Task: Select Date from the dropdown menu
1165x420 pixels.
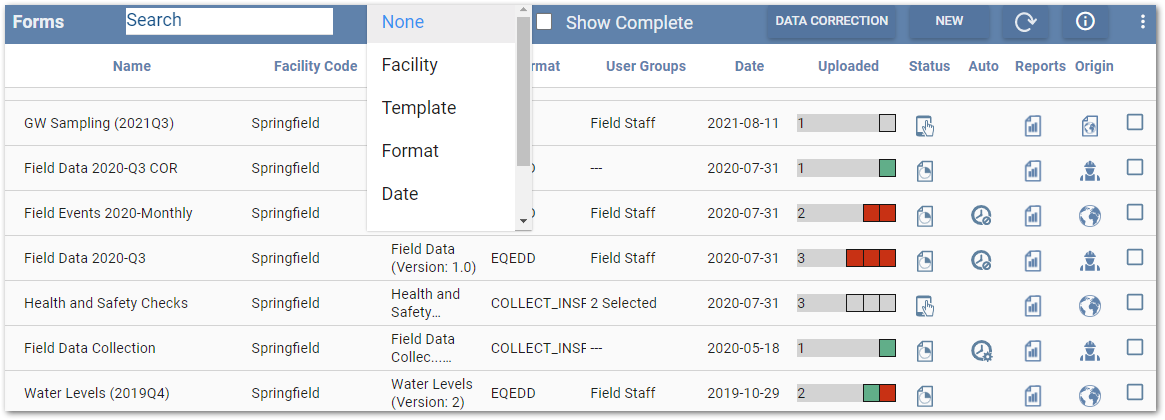Action: point(400,194)
